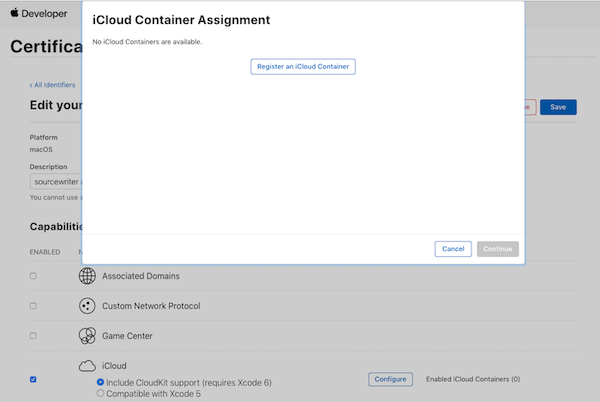Screen dimensions: 600x402
Task: Click the Game Center label
Action: pos(127,336)
